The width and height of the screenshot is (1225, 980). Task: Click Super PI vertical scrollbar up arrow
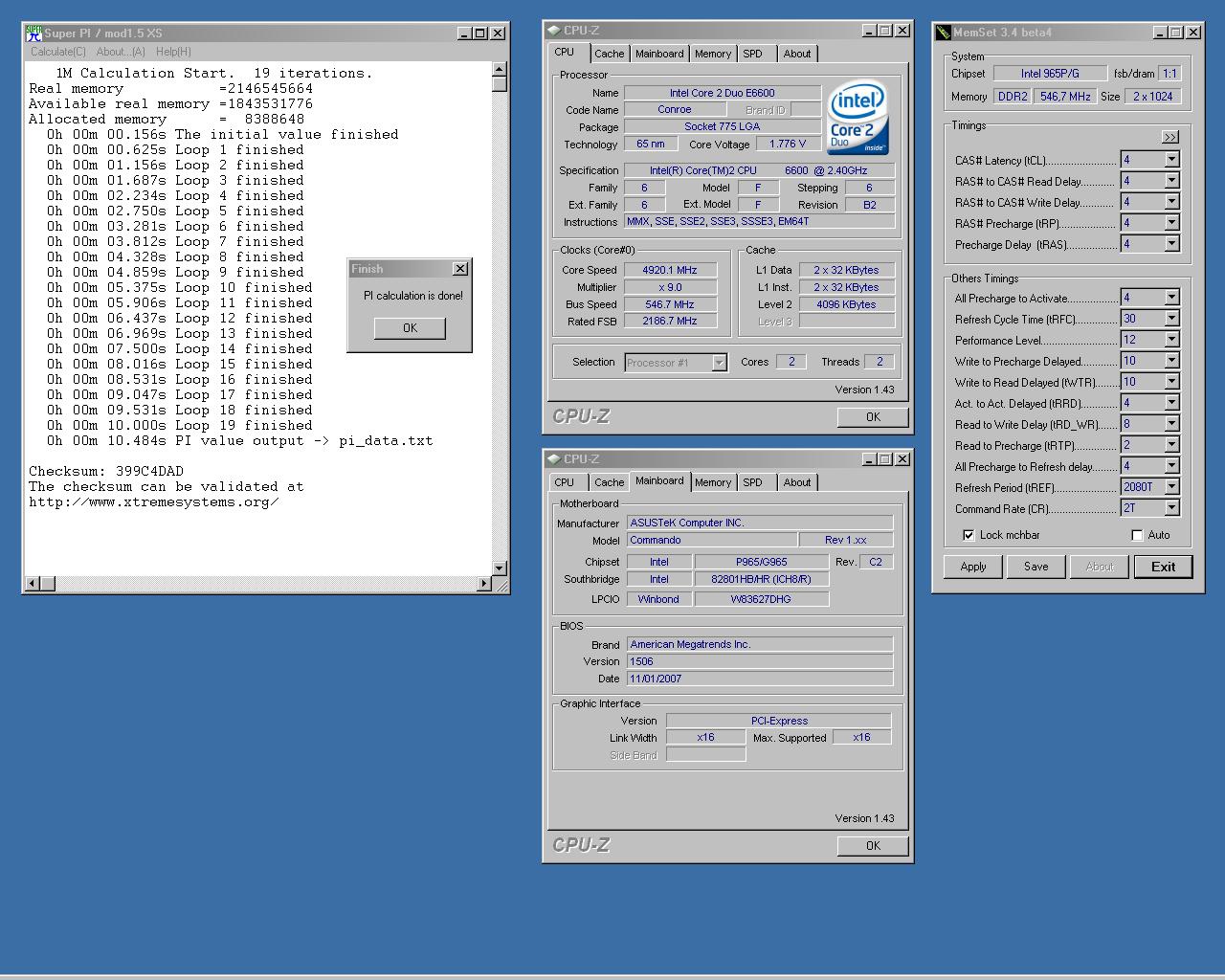point(499,69)
